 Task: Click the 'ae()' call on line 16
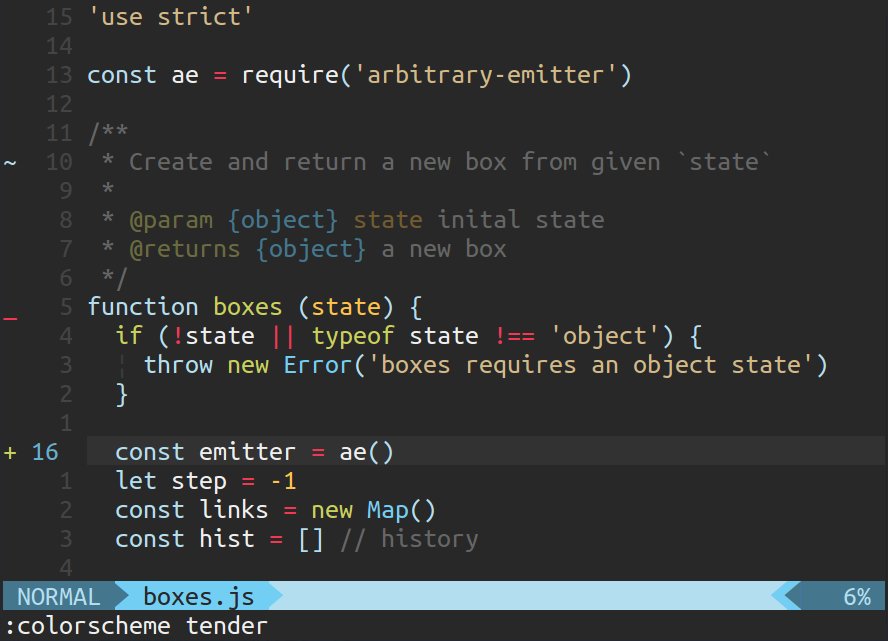[366, 452]
